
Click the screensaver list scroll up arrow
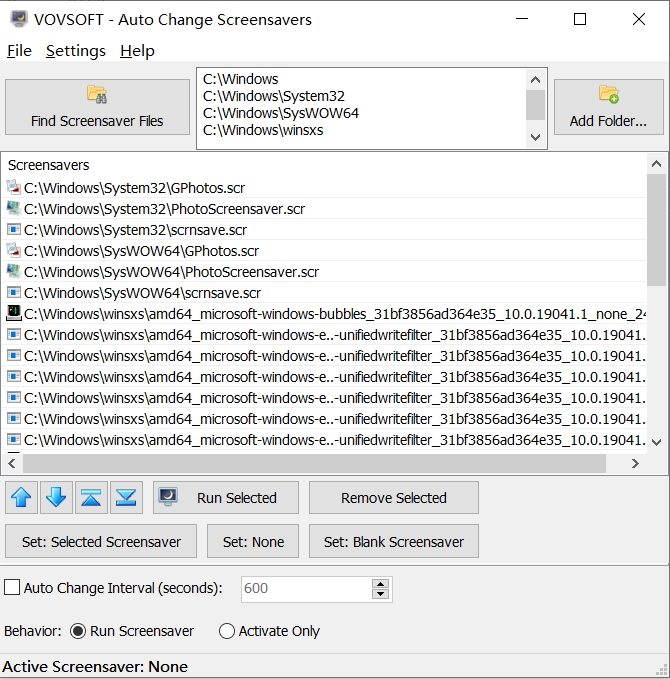[x=657, y=164]
